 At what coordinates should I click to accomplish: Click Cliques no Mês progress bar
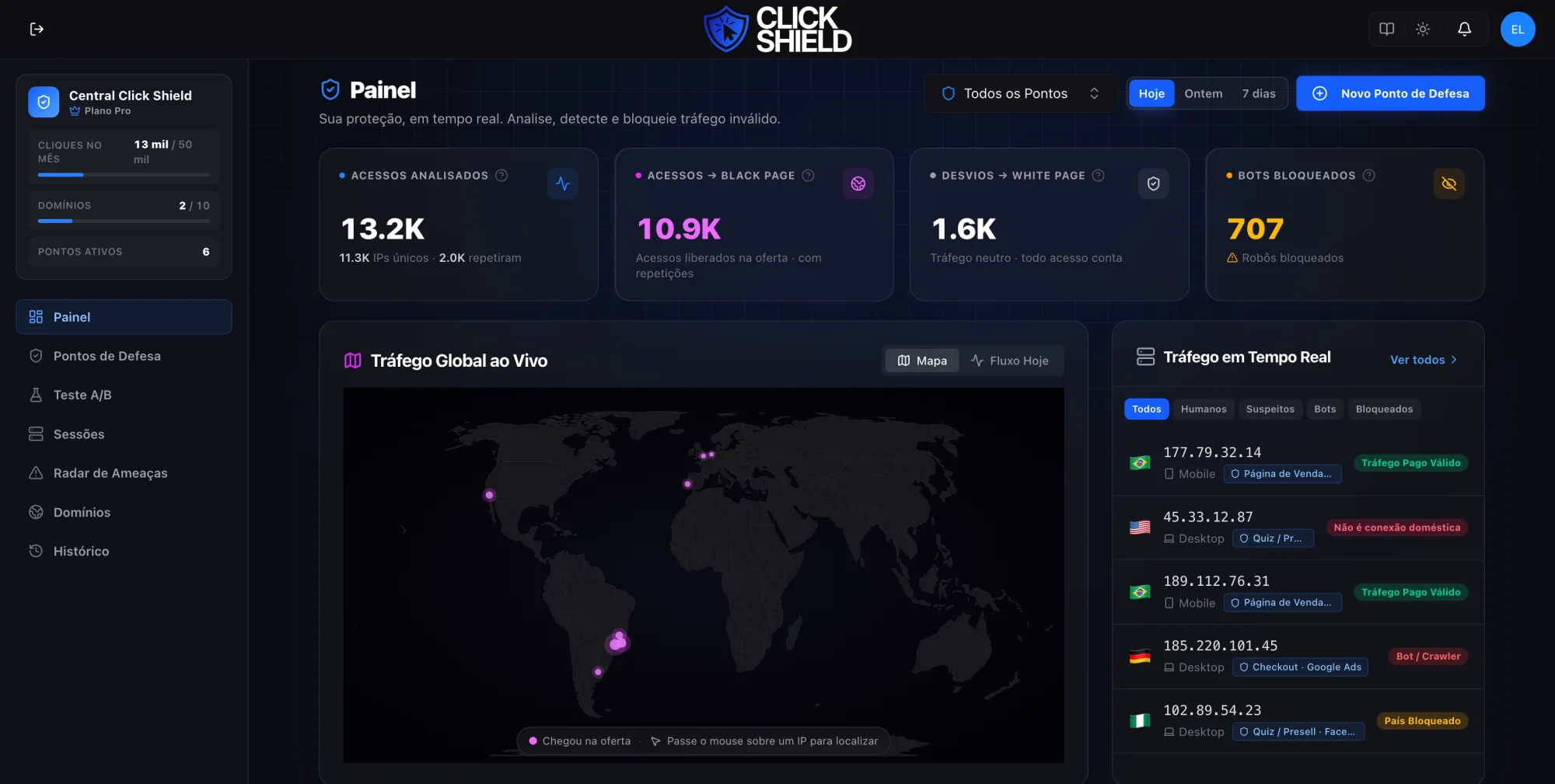click(x=124, y=175)
